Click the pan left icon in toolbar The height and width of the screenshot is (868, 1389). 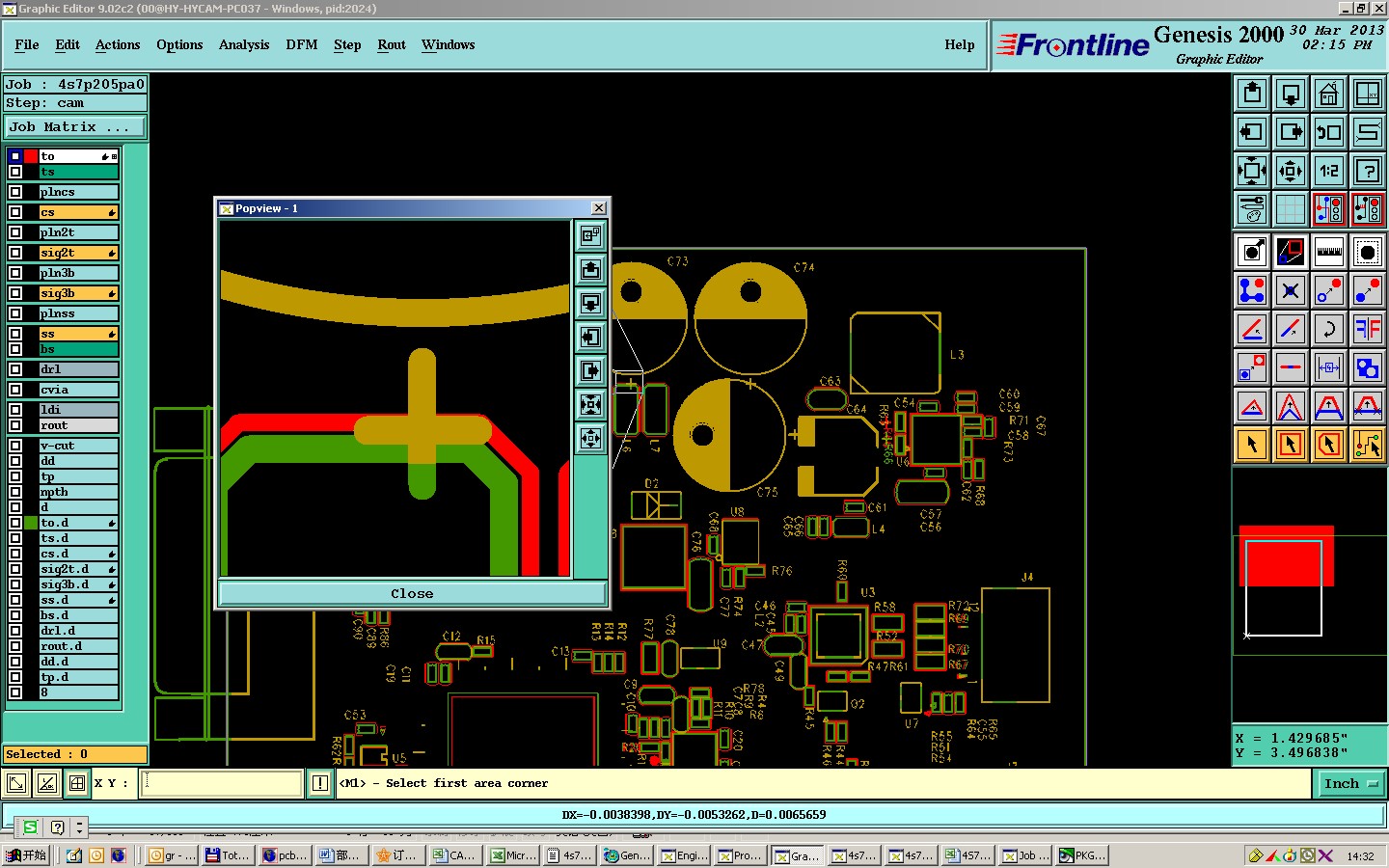[1252, 132]
